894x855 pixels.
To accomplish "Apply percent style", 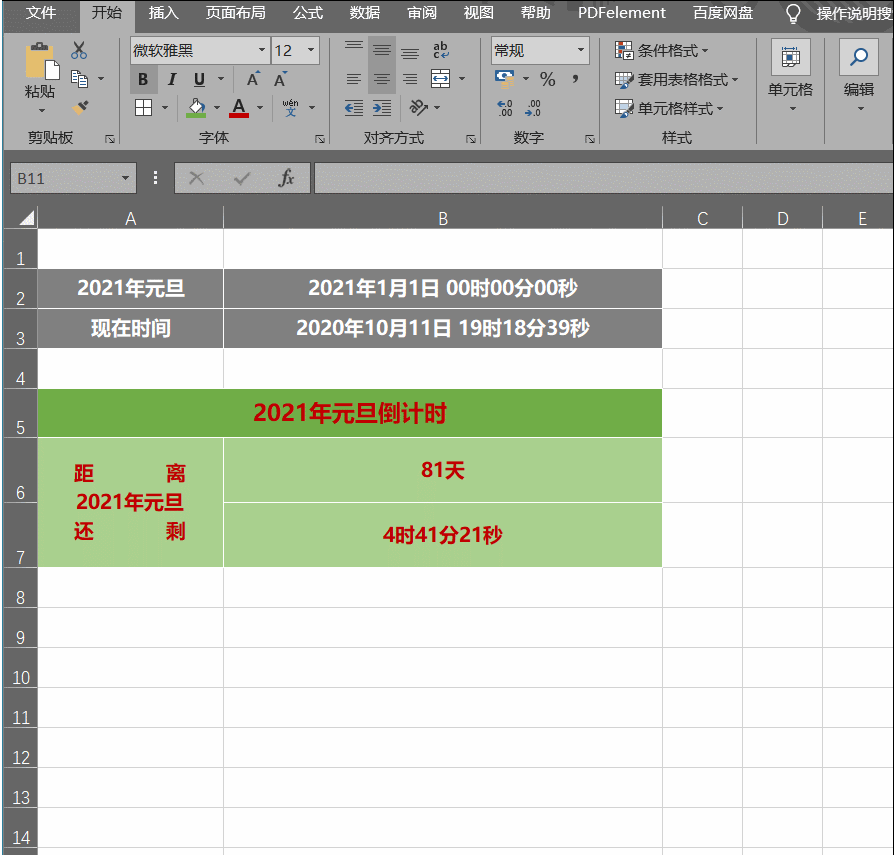I will pos(547,79).
